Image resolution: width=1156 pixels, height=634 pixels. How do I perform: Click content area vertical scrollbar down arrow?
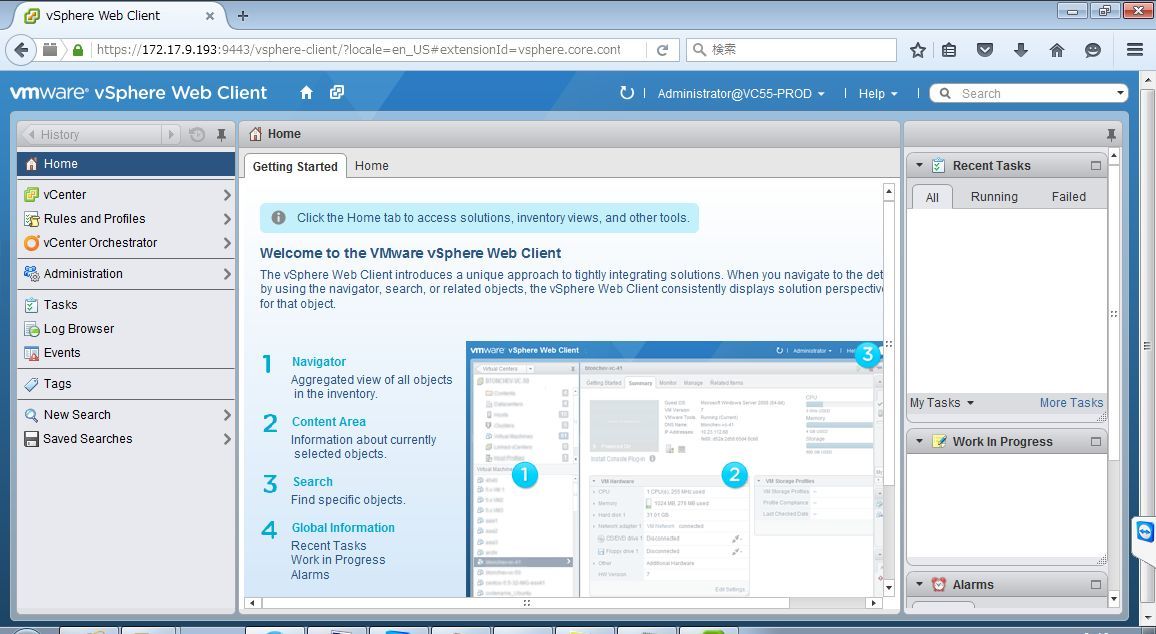(888, 588)
